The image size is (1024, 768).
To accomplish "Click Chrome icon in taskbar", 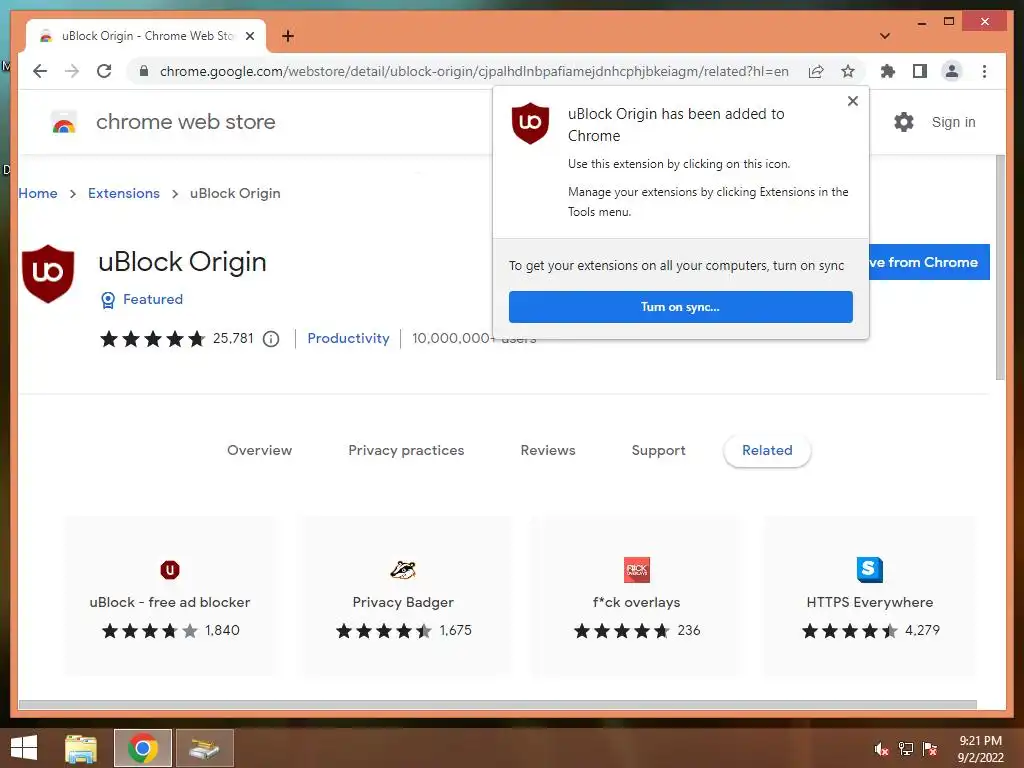I will point(143,748).
